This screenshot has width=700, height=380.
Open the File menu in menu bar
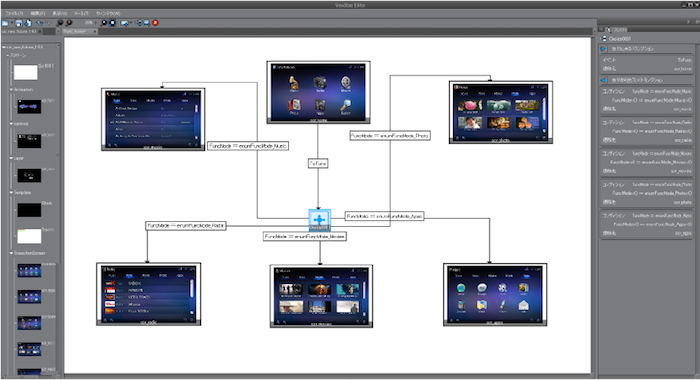tap(14, 13)
